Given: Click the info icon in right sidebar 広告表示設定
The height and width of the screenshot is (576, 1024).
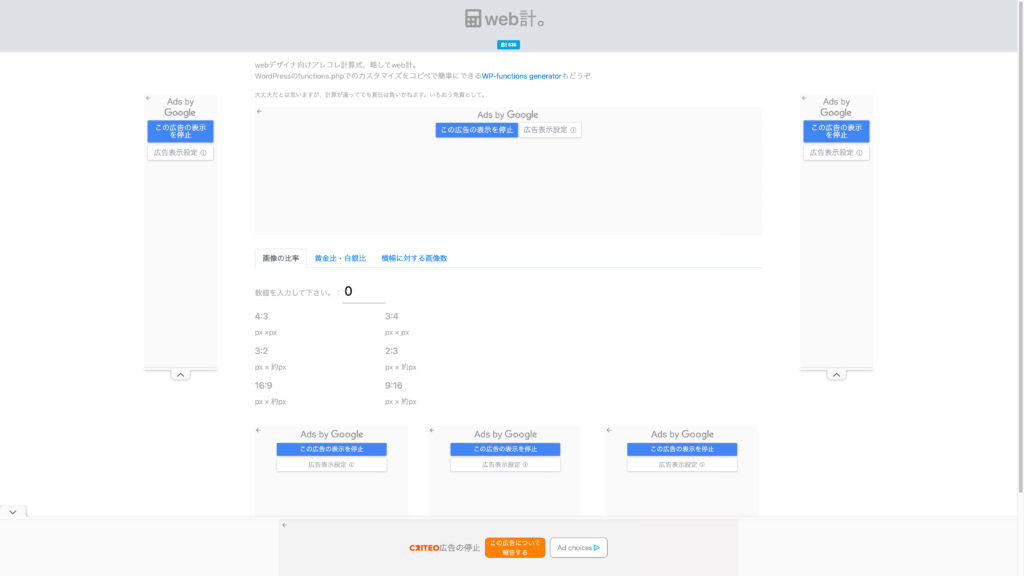Looking at the screenshot, I should coord(859,153).
